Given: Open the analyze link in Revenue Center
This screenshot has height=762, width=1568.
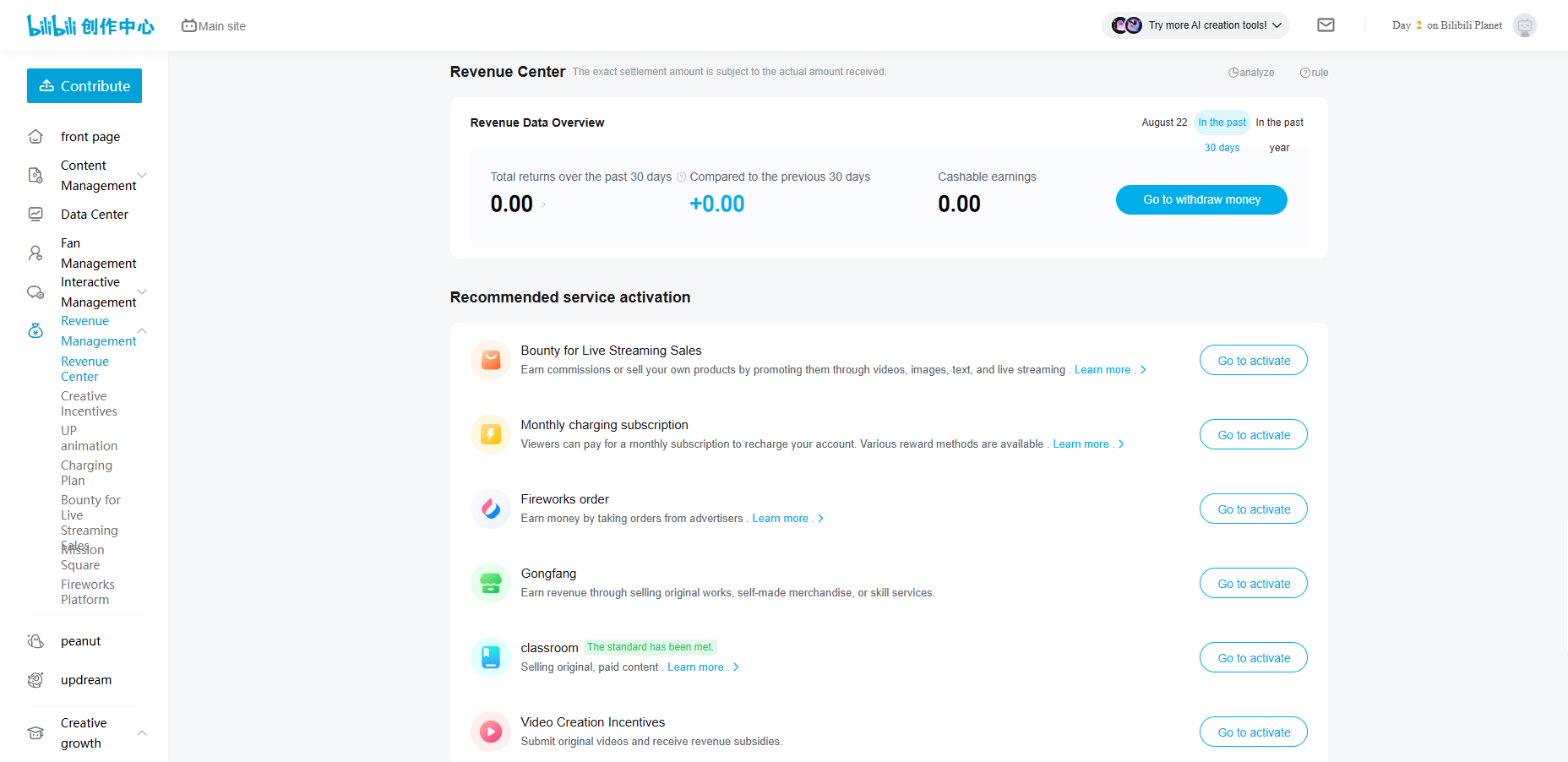Looking at the screenshot, I should click(1251, 73).
